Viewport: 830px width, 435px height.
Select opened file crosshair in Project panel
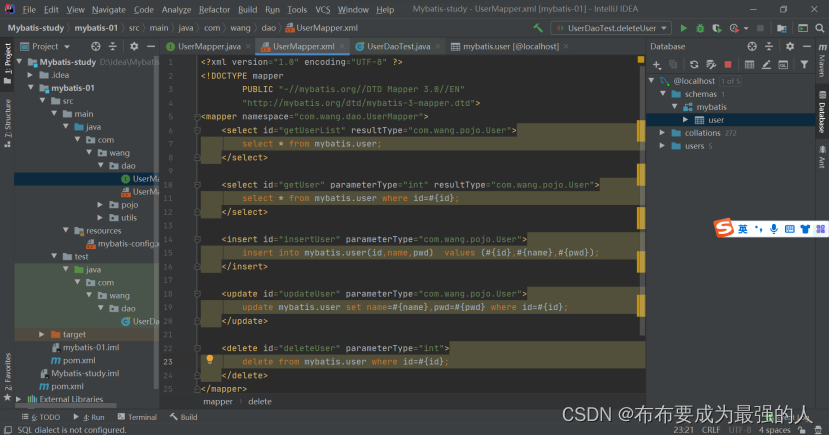[x=95, y=47]
